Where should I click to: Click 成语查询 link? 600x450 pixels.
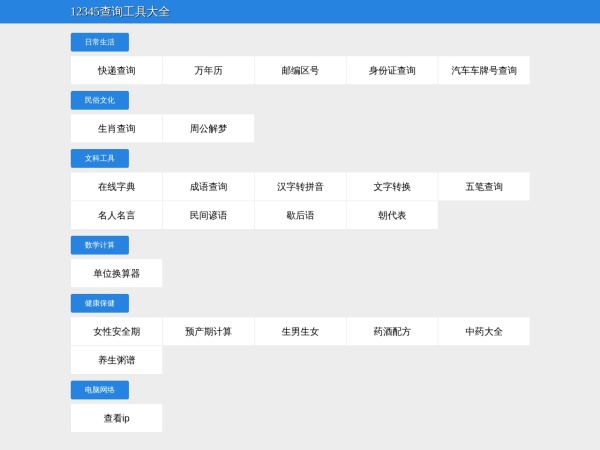coord(208,187)
